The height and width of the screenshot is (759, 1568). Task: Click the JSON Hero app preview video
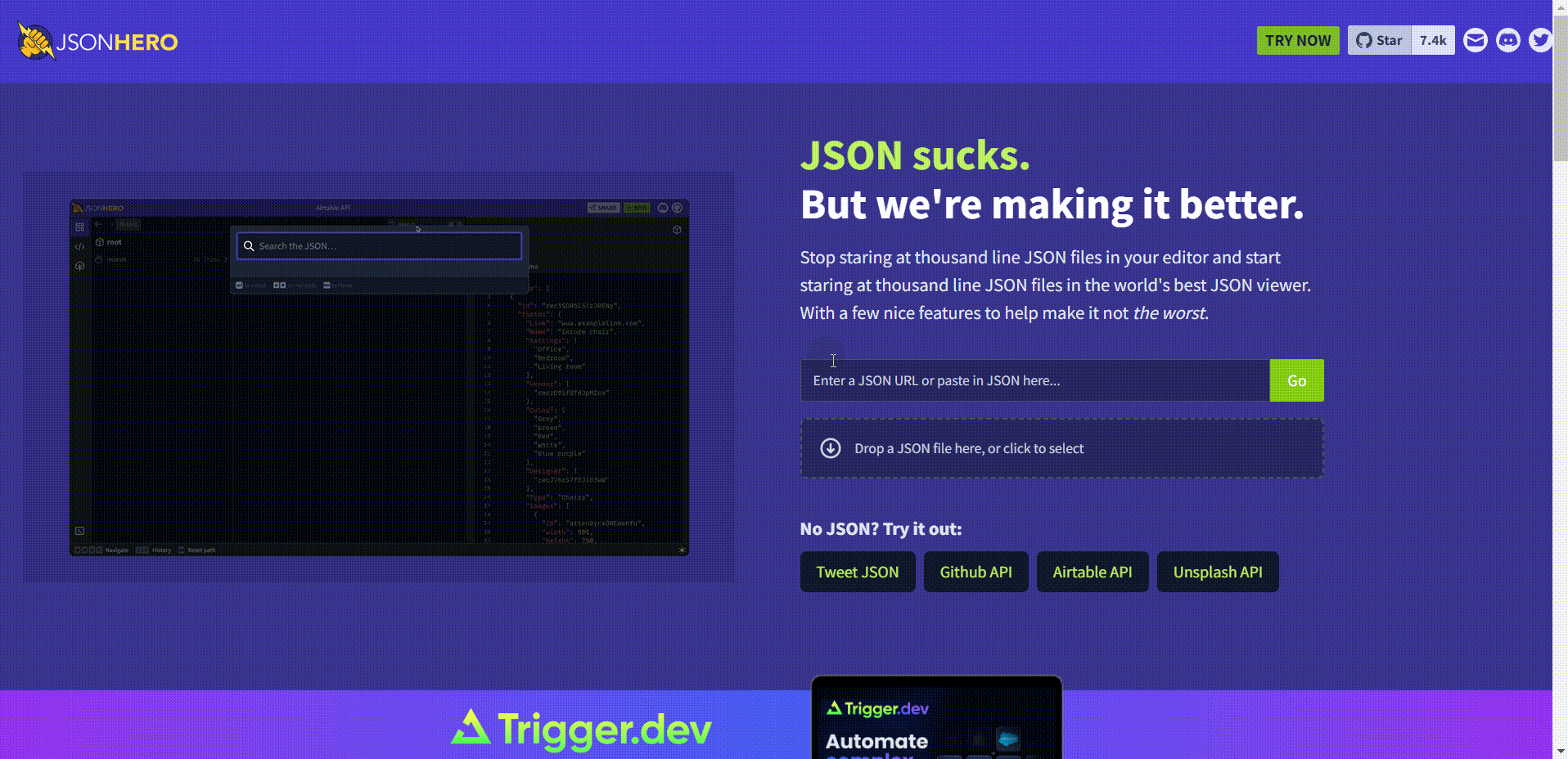coord(379,377)
